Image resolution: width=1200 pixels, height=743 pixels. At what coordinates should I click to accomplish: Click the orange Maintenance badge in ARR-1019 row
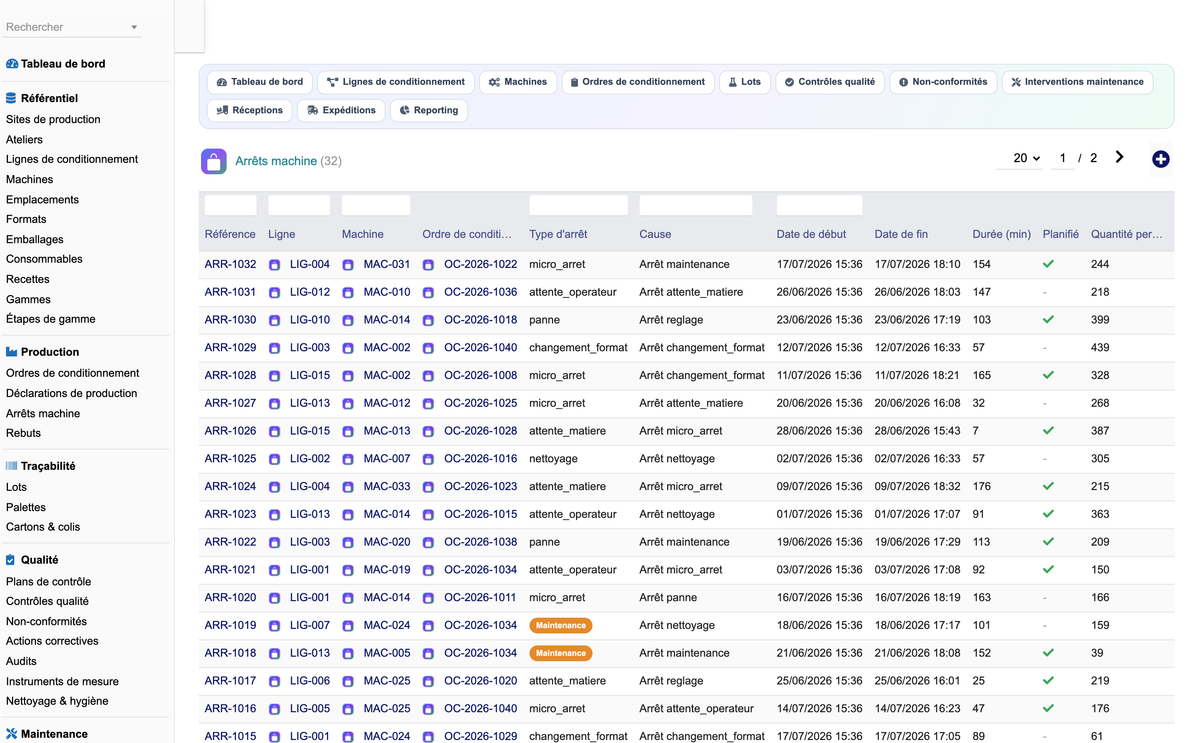561,626
